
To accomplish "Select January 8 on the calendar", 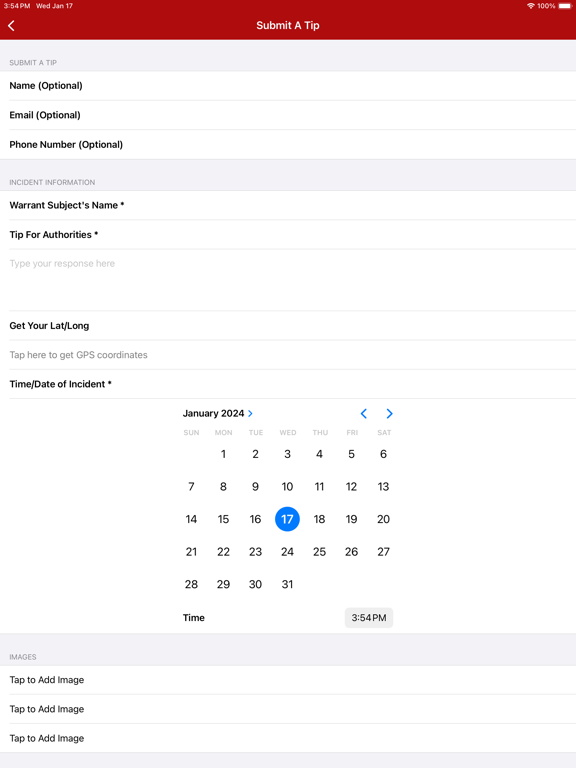I will [223, 486].
